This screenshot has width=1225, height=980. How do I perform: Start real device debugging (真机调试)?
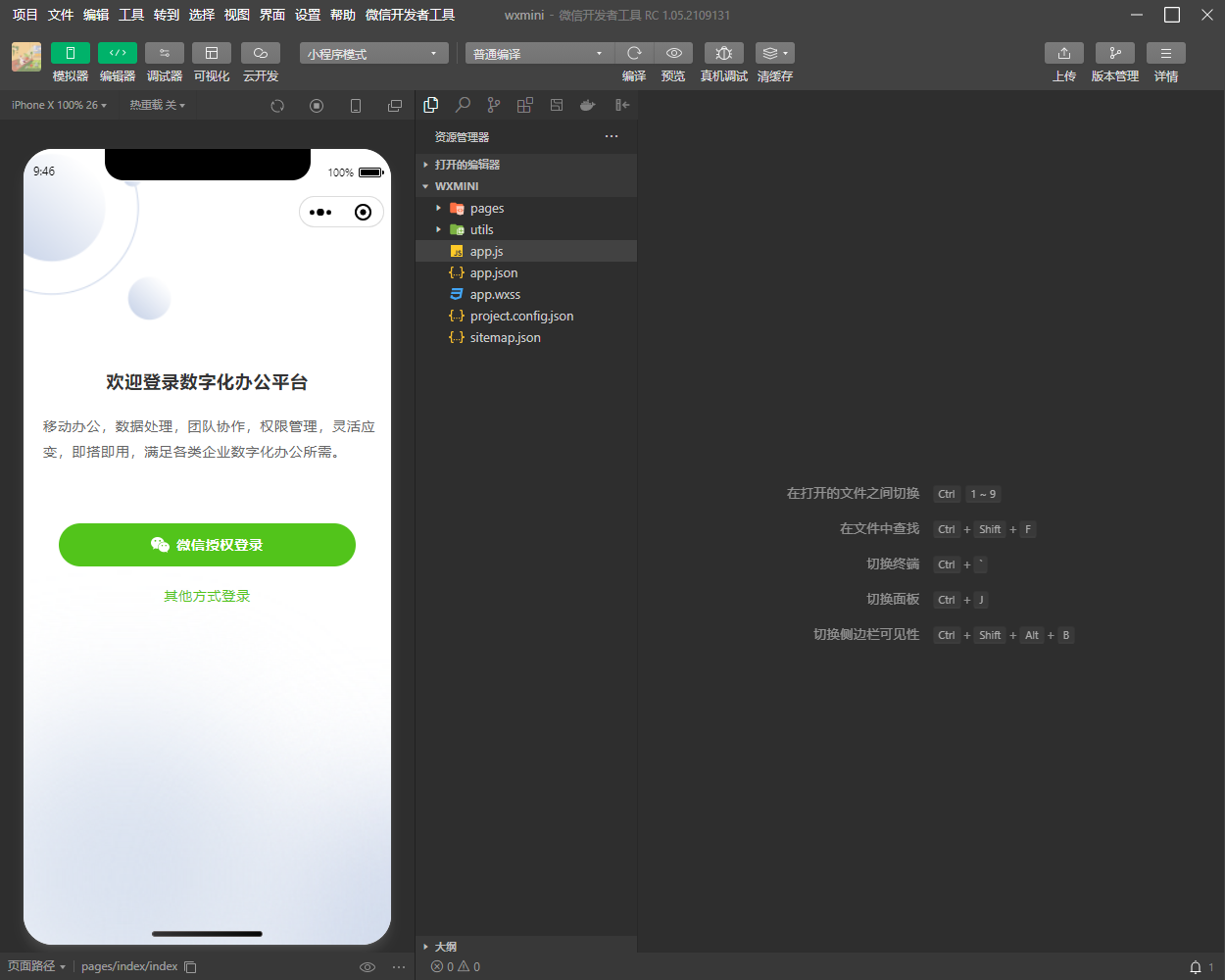tap(723, 53)
